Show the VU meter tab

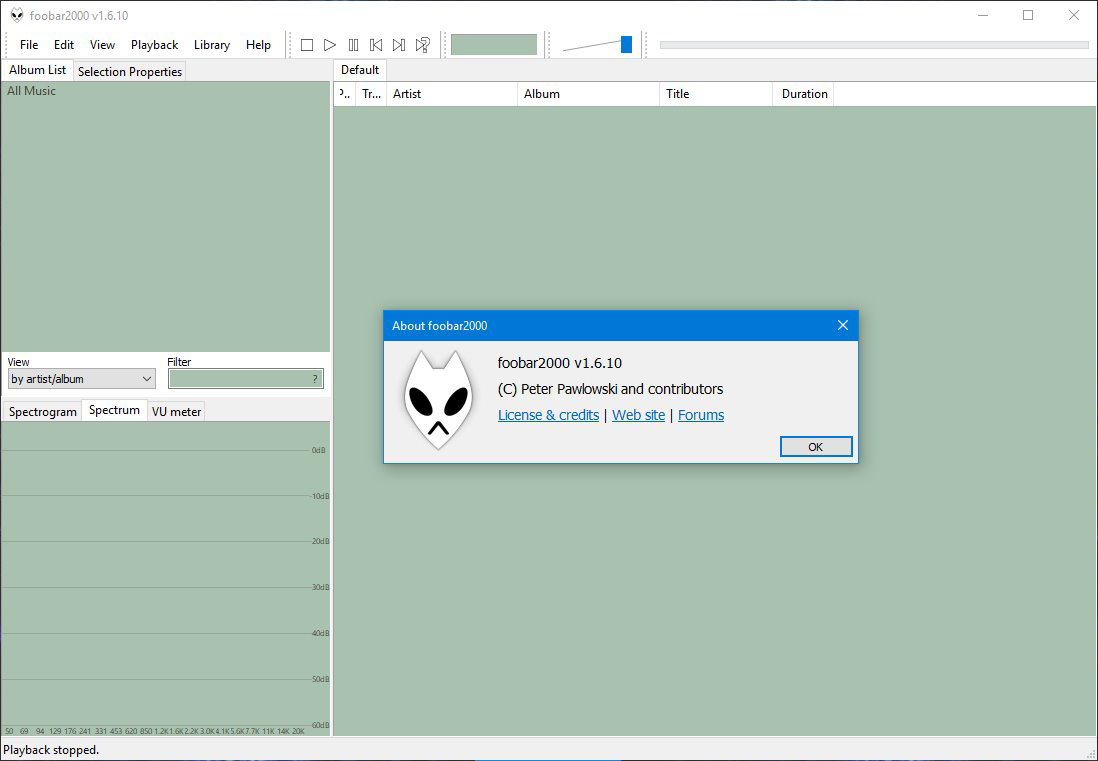176,412
